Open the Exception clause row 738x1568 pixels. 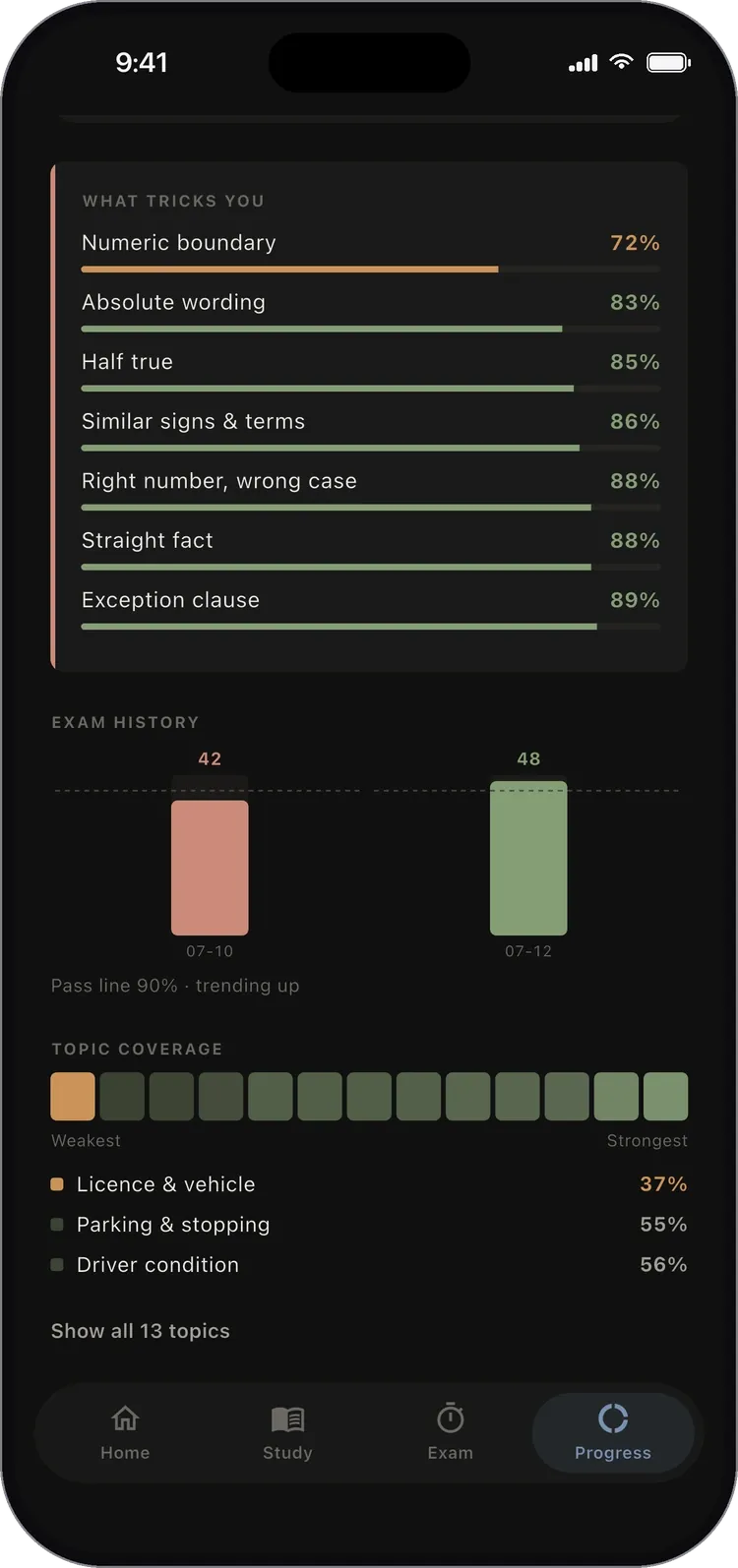(x=371, y=610)
